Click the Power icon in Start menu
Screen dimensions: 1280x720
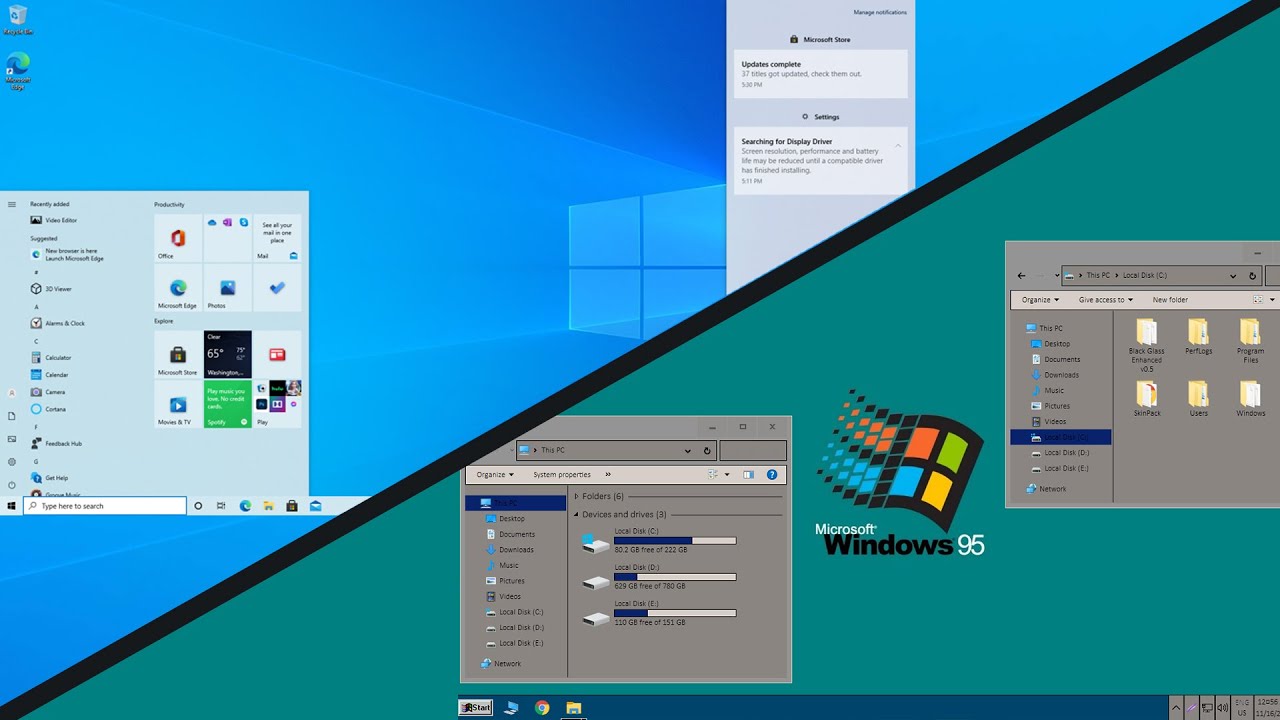tap(12, 484)
